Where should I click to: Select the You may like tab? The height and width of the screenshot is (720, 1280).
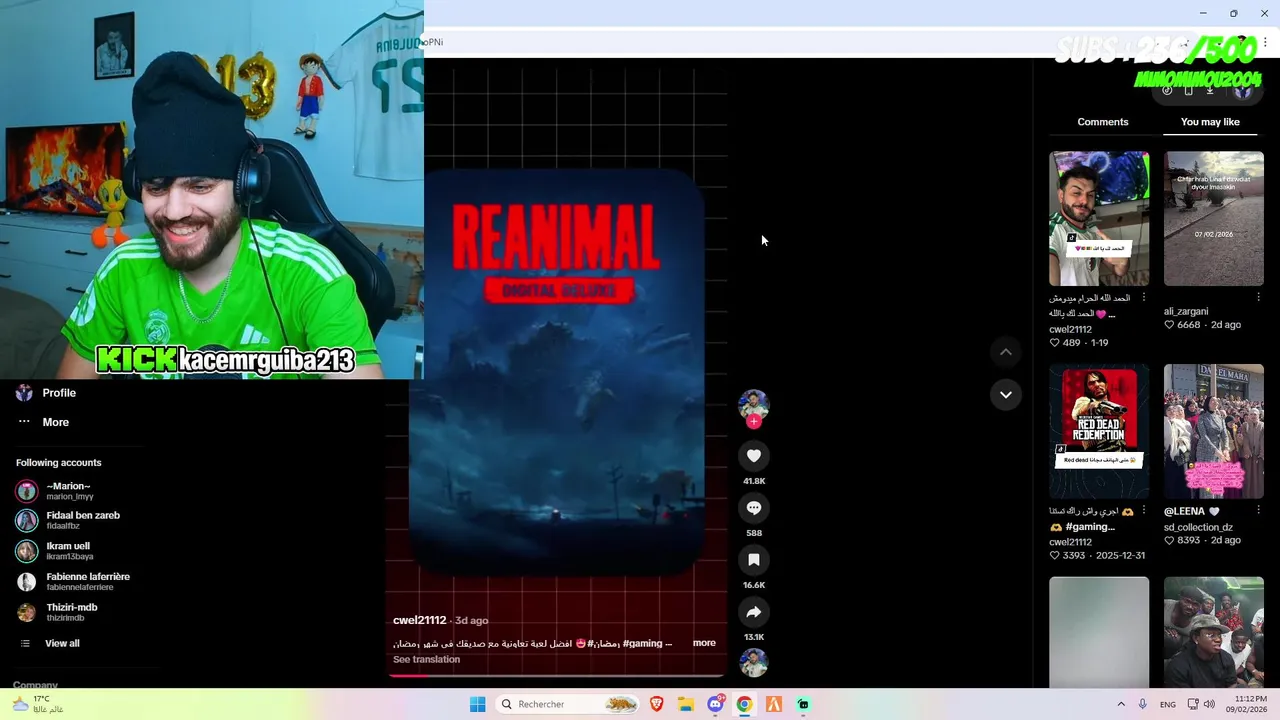[x=1210, y=122]
